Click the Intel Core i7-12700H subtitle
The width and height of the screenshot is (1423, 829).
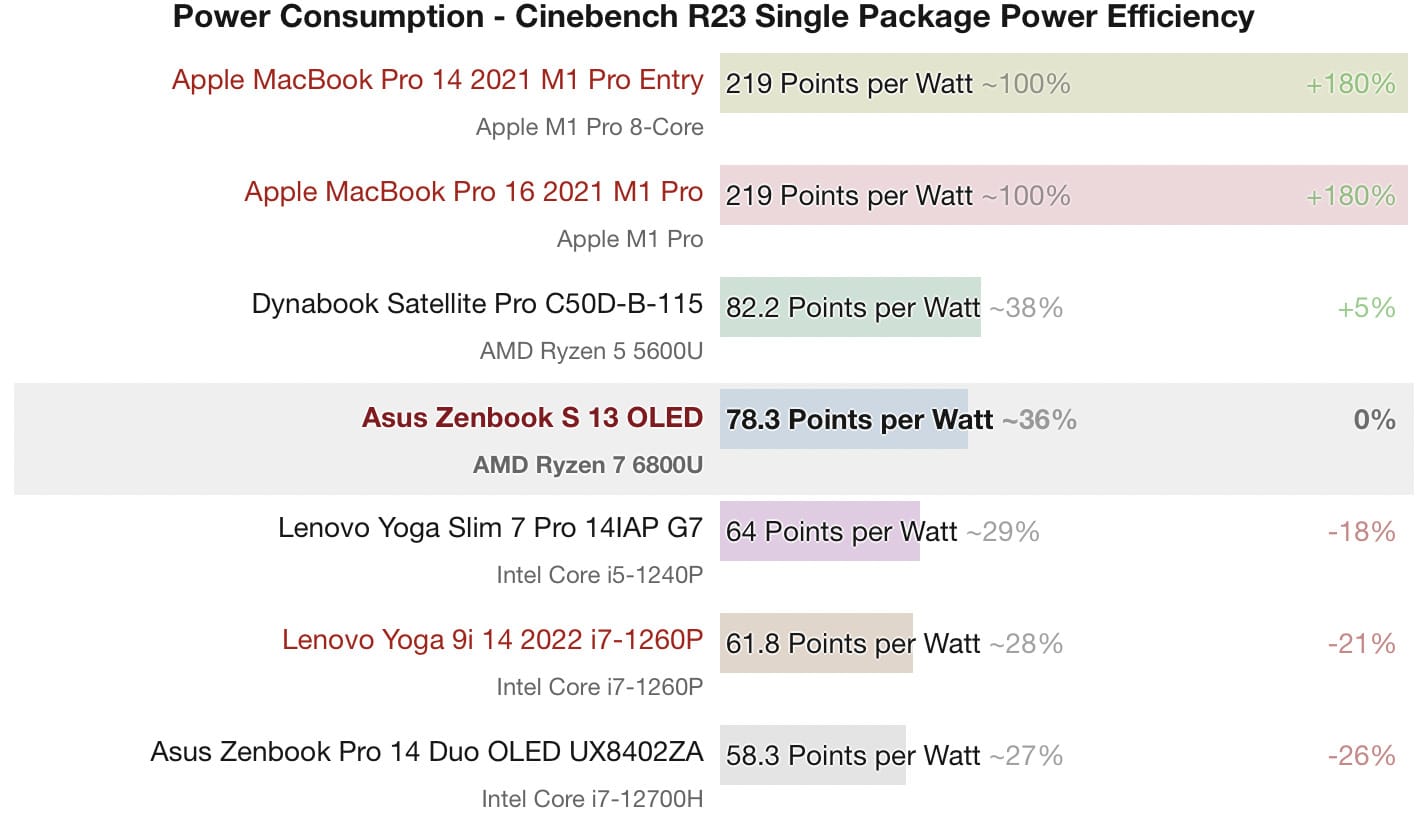(592, 799)
